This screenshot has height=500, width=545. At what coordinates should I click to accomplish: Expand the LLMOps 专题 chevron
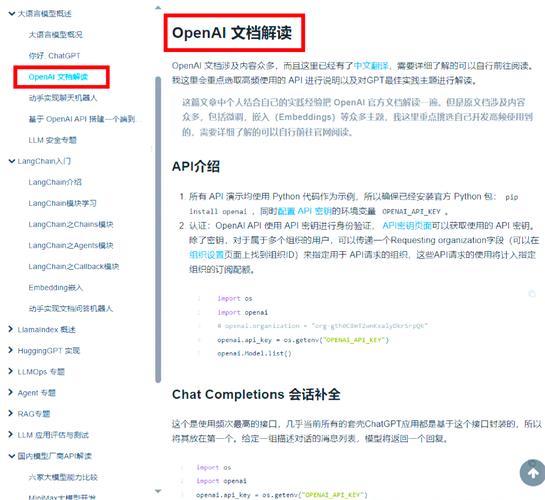10,371
